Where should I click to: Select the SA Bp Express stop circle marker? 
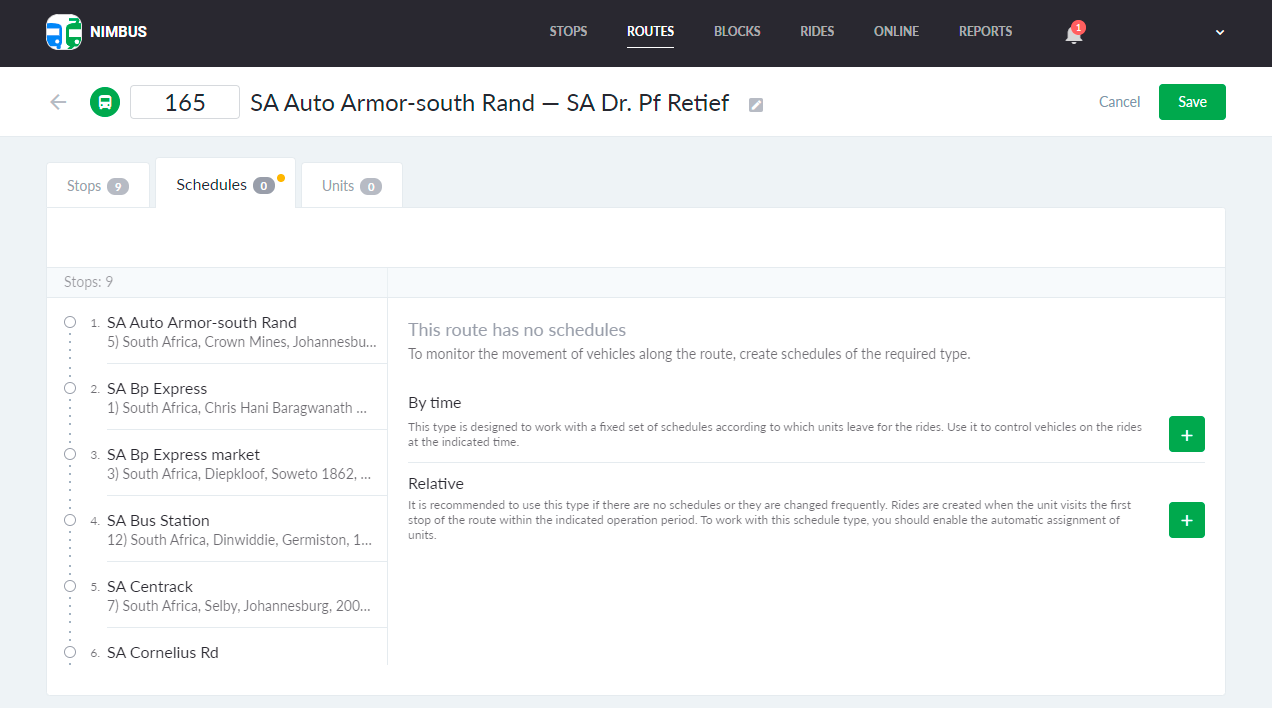pos(70,388)
